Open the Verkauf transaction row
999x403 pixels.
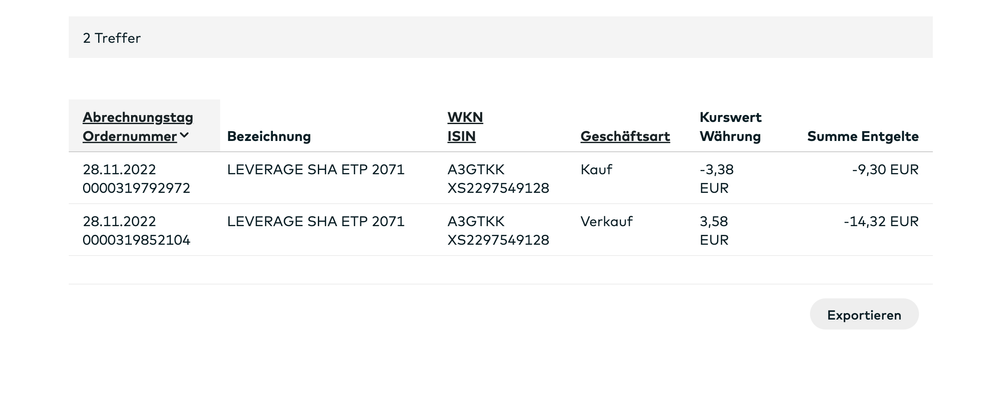click(x=606, y=221)
